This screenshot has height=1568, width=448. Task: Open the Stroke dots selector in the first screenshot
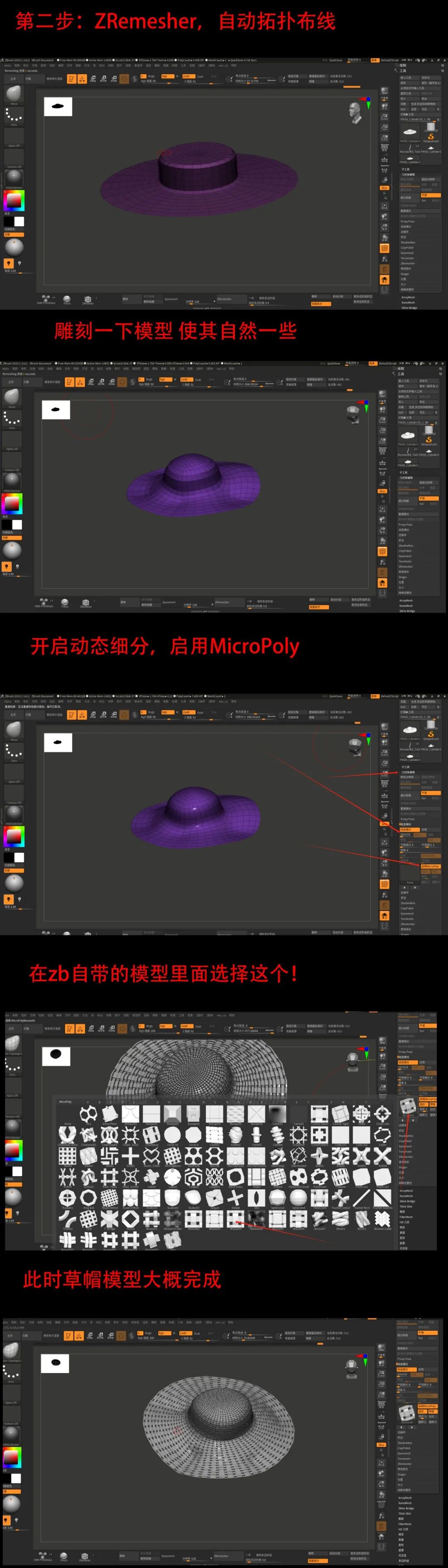point(13,116)
